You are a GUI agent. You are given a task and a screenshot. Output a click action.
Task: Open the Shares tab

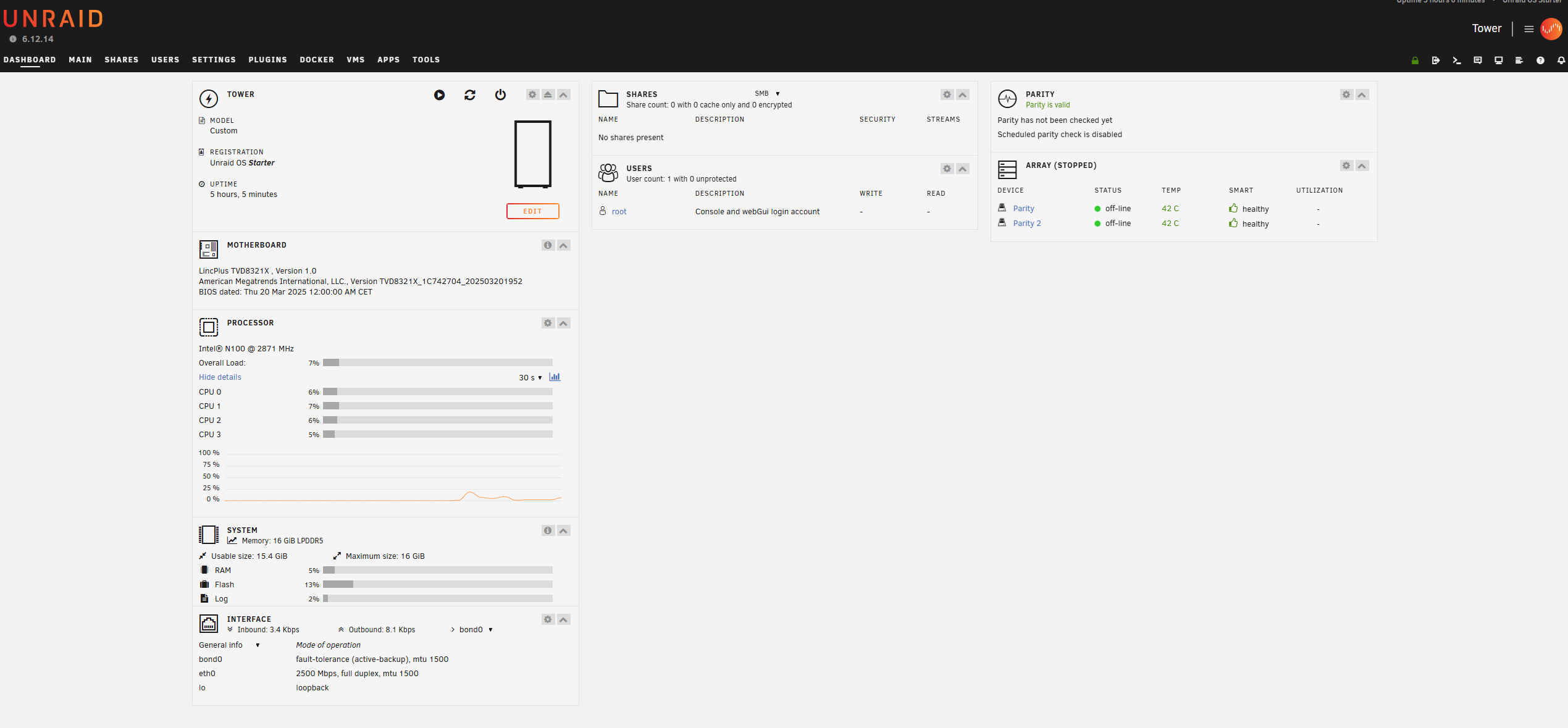coord(122,60)
